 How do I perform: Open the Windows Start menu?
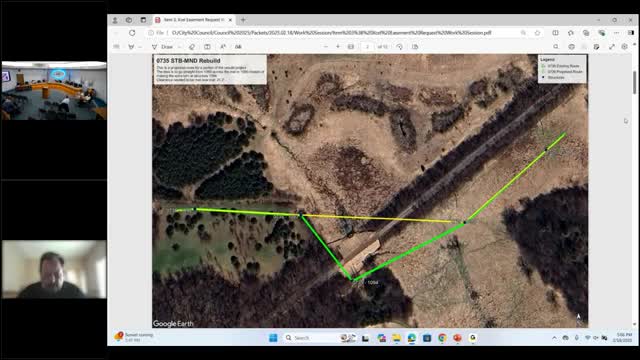(273, 338)
